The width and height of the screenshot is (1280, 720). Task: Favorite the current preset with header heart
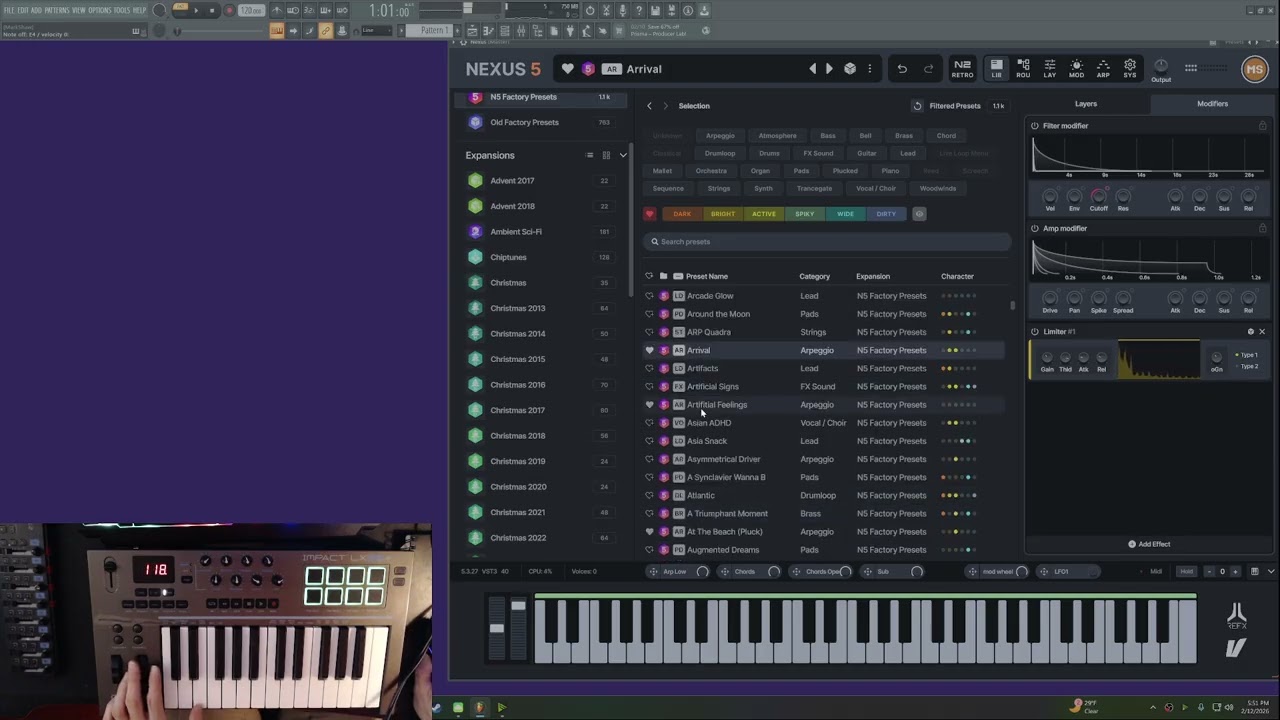pos(568,69)
